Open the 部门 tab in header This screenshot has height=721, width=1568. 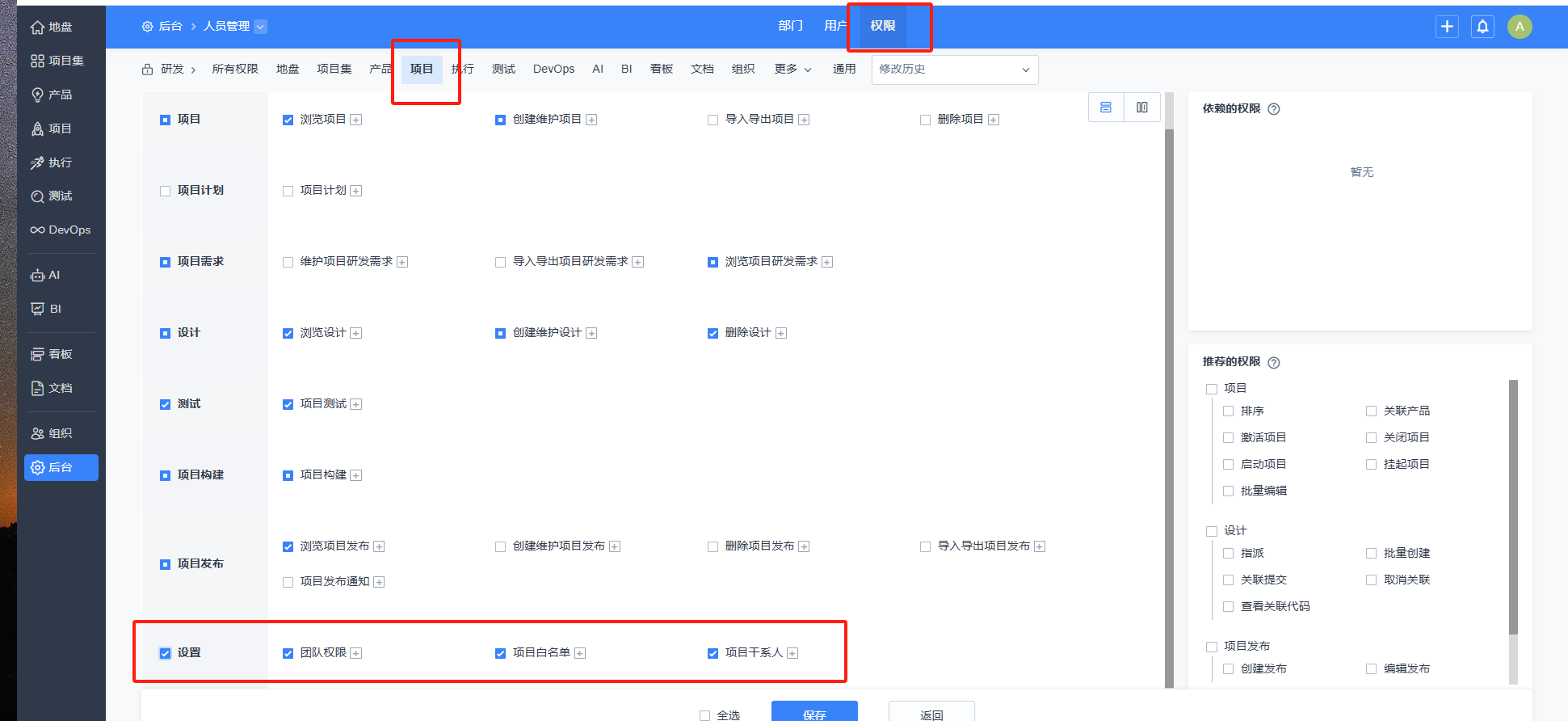790,26
